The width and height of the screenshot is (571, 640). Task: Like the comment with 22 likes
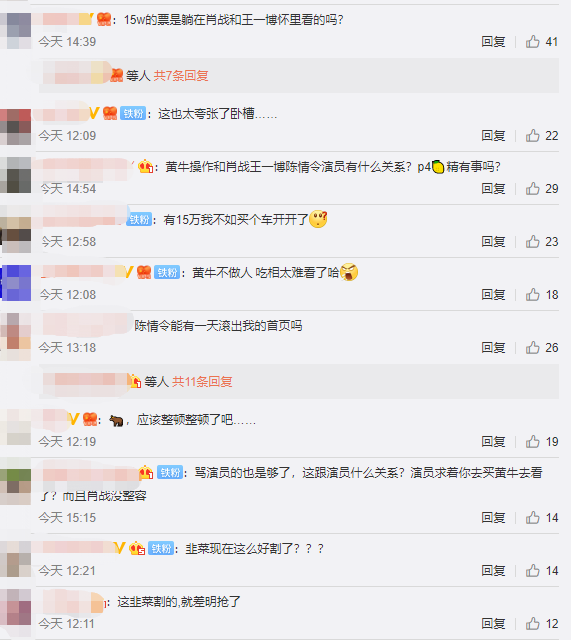(x=533, y=136)
